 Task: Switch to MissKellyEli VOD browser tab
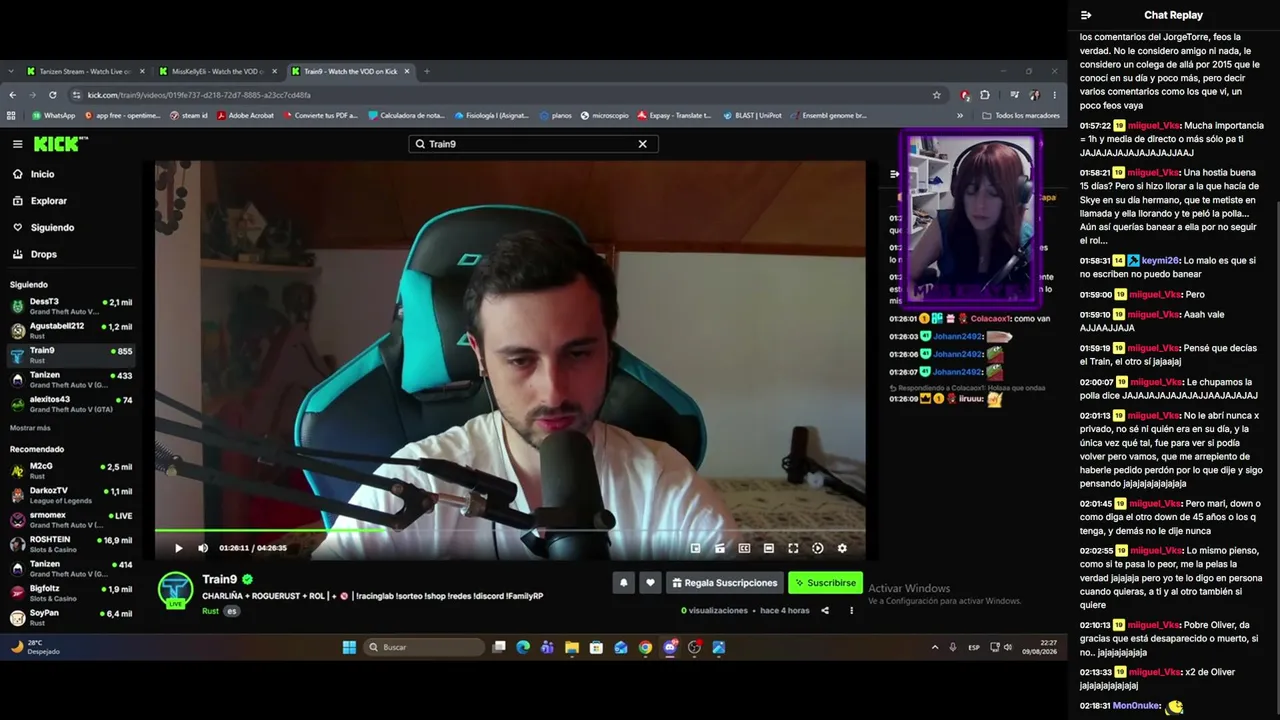(x=217, y=71)
